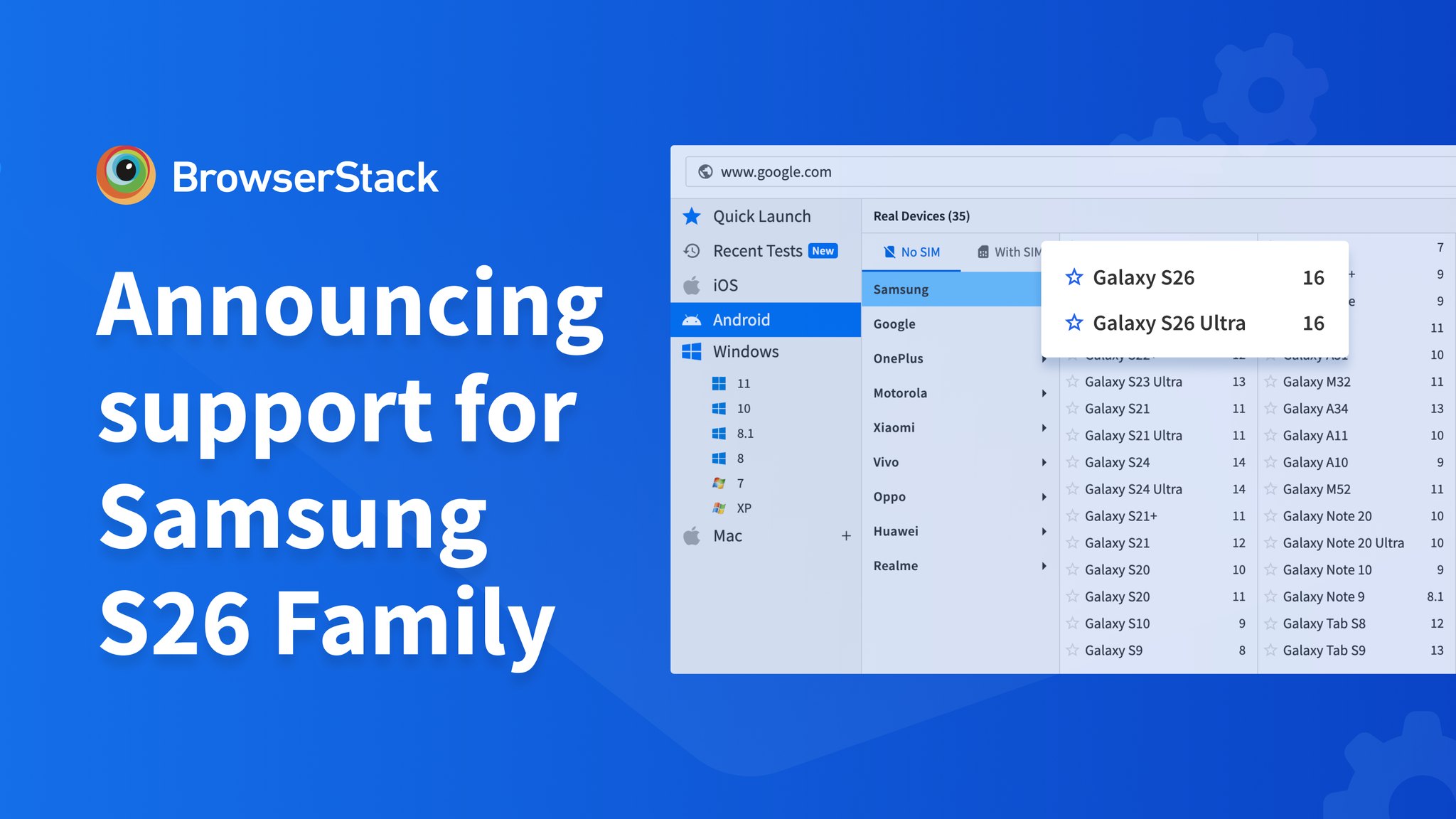Select the Windows 10 logo icon
Viewport: 1456px width, 819px height.
[x=719, y=408]
